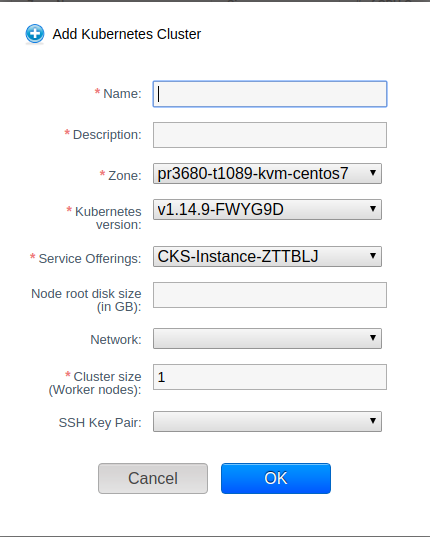Click the "Kubernetes version:" label text
This screenshot has height=537, width=430.
108,218
